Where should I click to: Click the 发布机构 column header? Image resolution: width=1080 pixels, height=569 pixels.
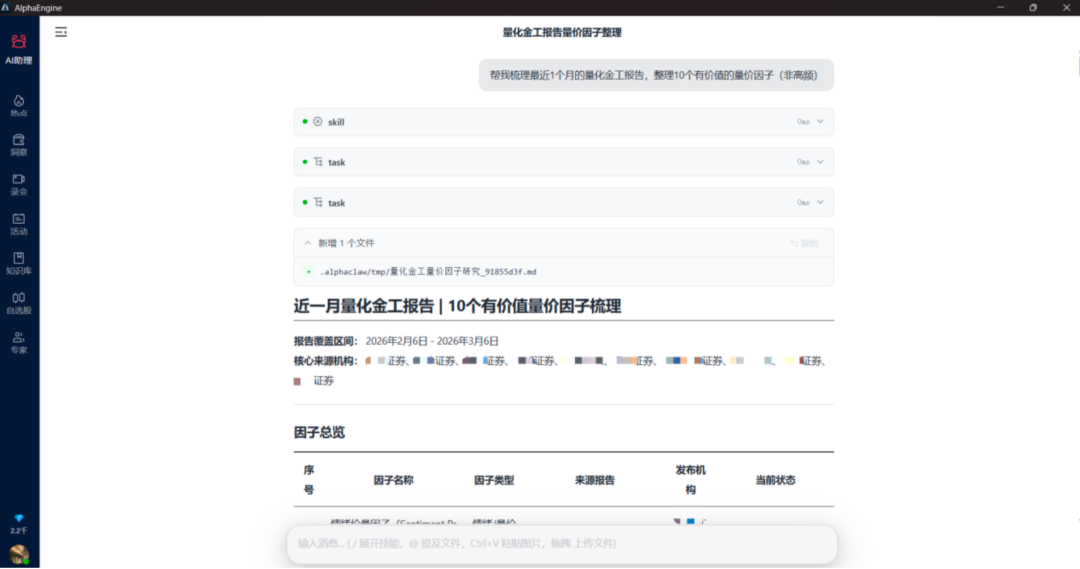(690, 480)
